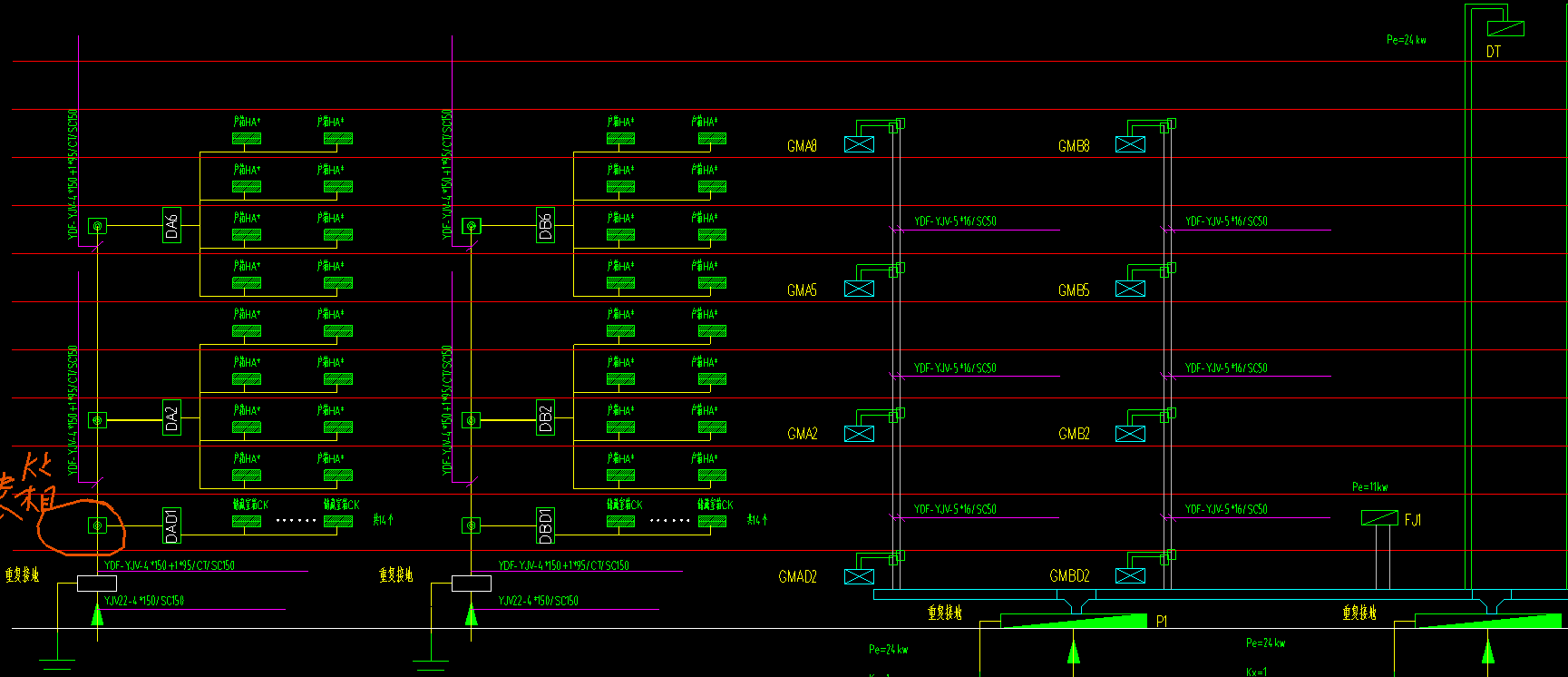1568x677 pixels.
Task: Select the GMB2 text
Action: (x=1074, y=434)
